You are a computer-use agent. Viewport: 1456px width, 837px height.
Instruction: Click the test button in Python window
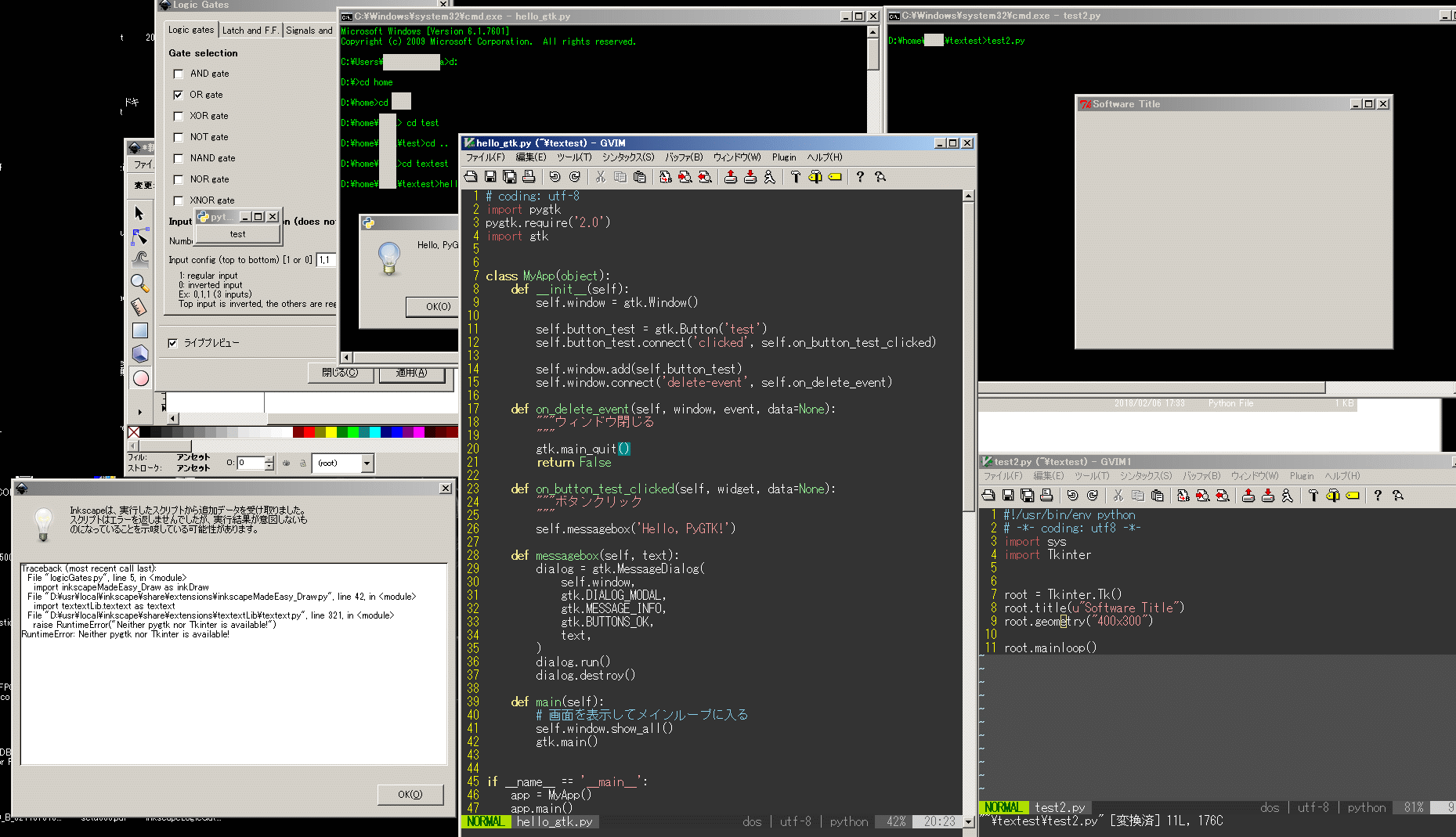click(238, 233)
